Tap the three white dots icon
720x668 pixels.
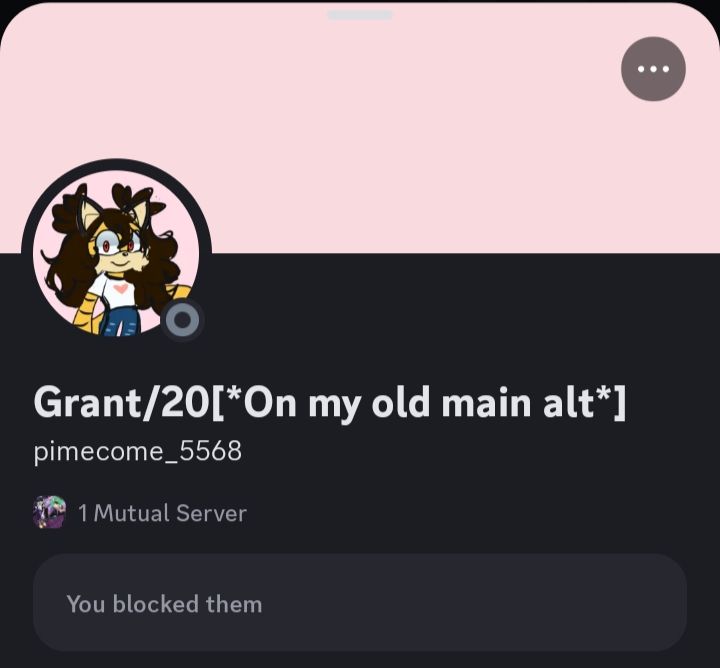coord(653,69)
